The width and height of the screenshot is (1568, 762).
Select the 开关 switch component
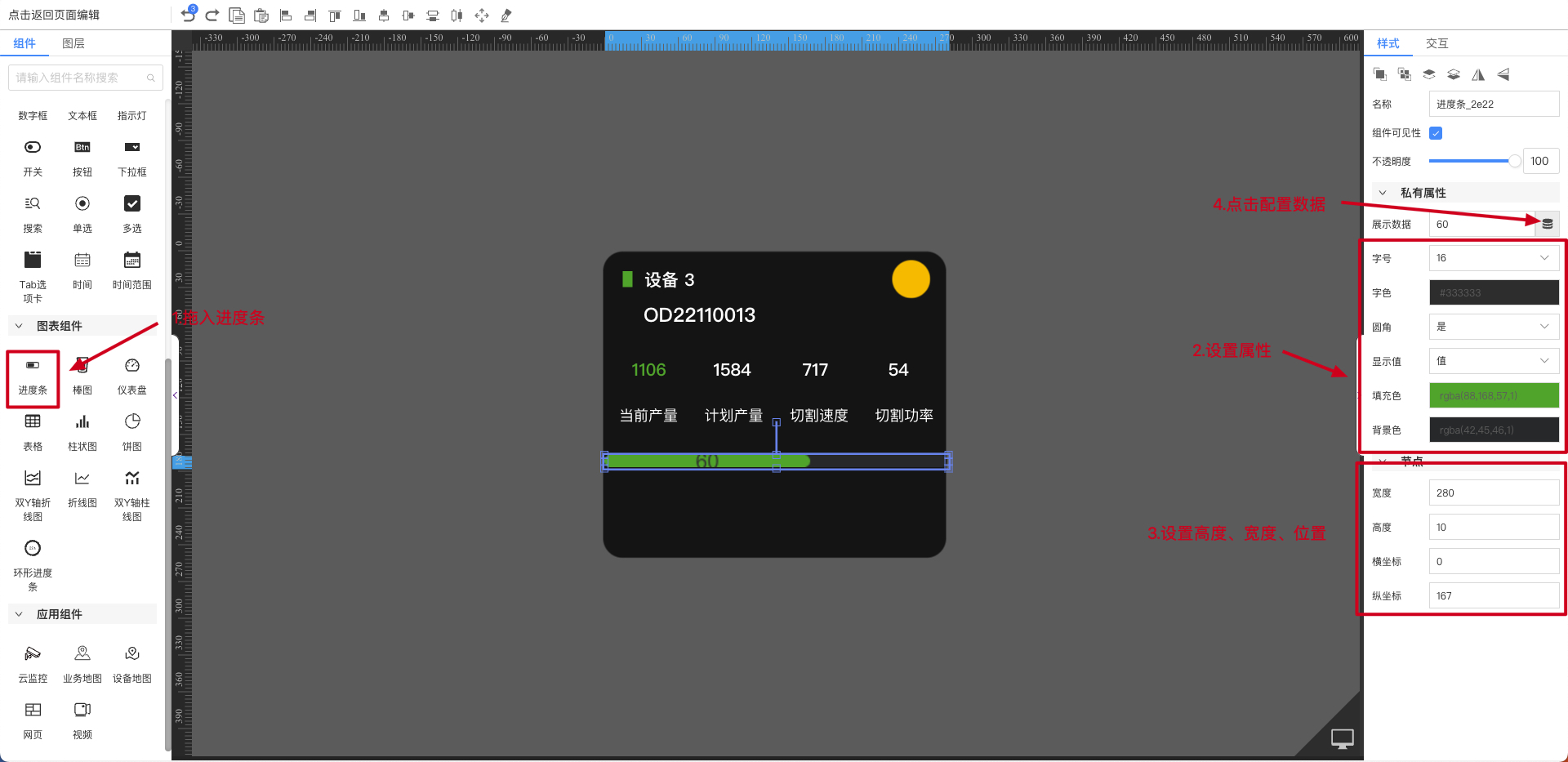tap(33, 158)
